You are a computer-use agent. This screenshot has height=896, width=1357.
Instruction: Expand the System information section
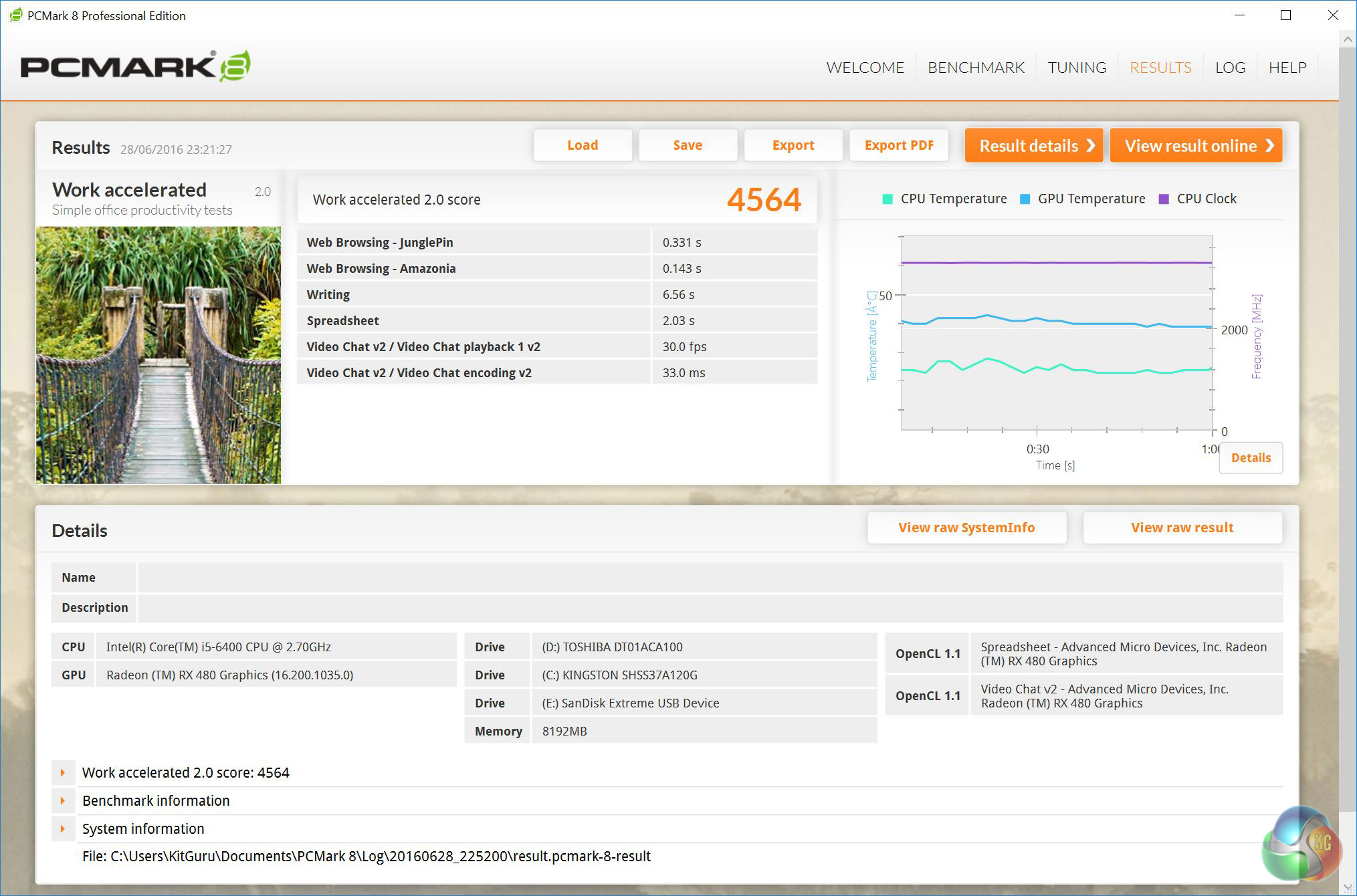[63, 828]
